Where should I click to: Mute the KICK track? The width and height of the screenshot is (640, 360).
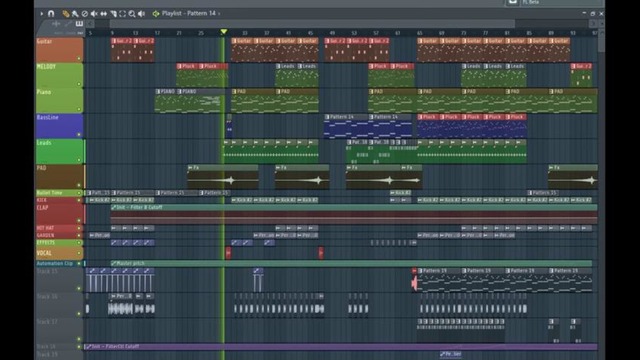click(x=79, y=200)
